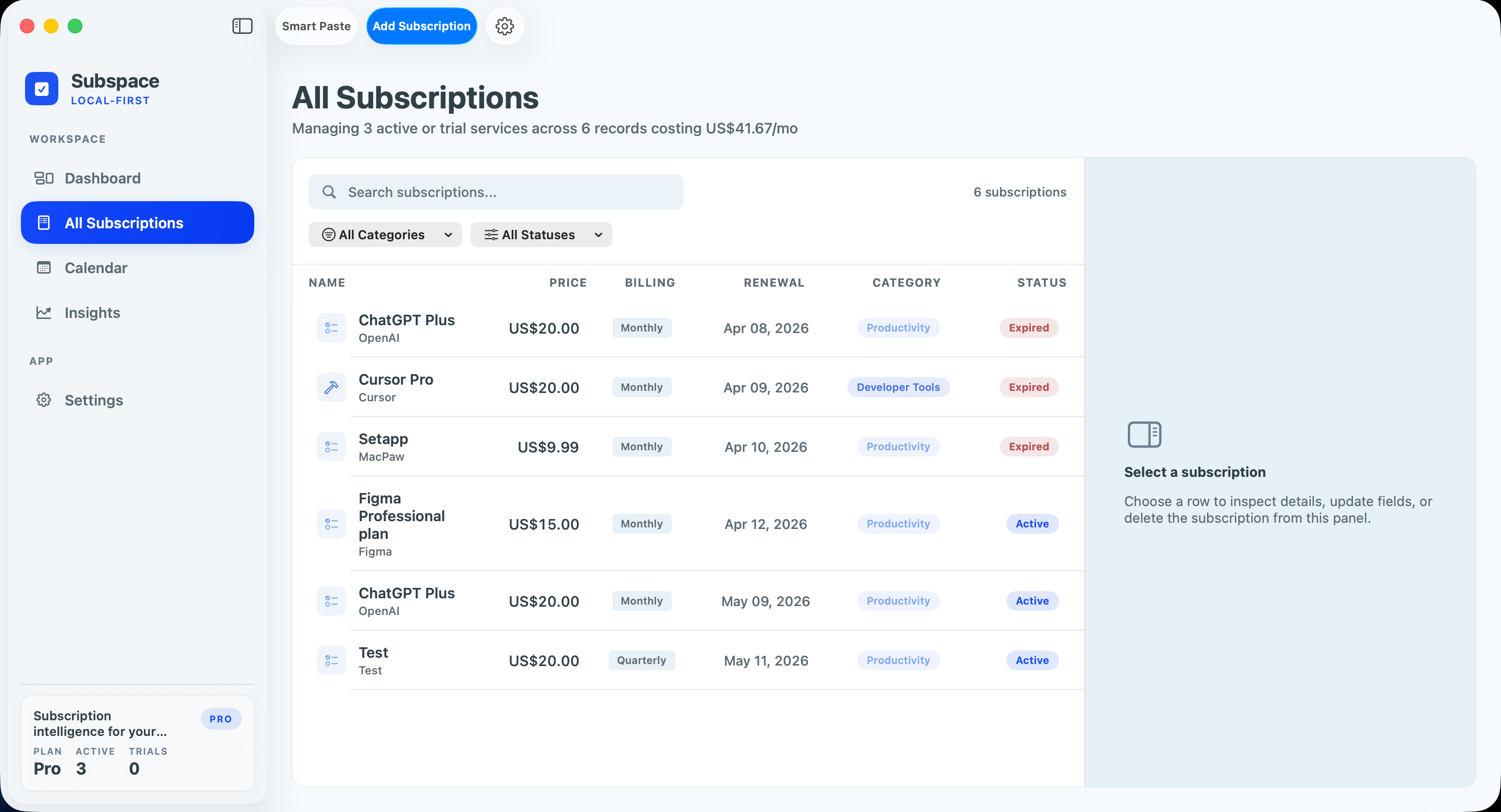1501x812 pixels.
Task: Expand the All Statuses filter
Action: tap(541, 234)
